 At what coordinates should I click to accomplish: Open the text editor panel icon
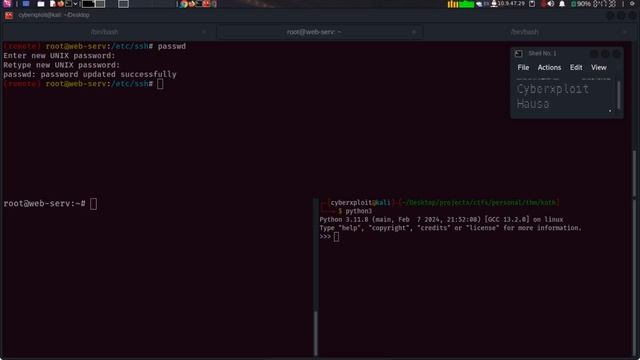[53, 4]
